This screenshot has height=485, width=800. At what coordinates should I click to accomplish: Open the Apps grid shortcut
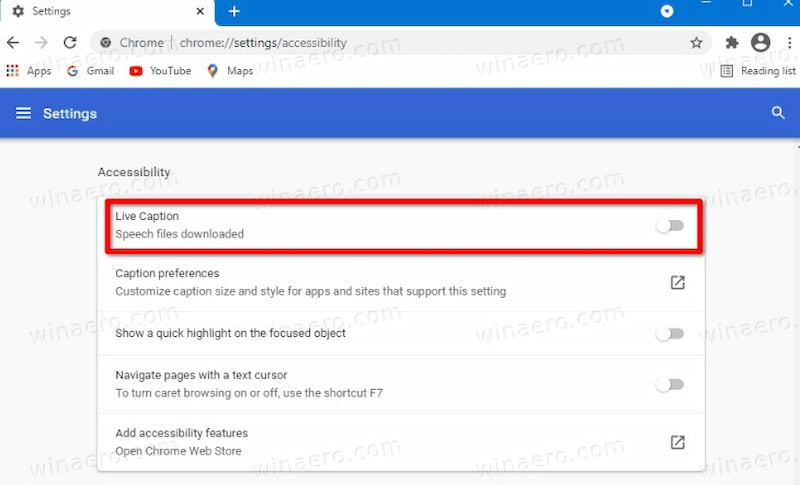(29, 70)
